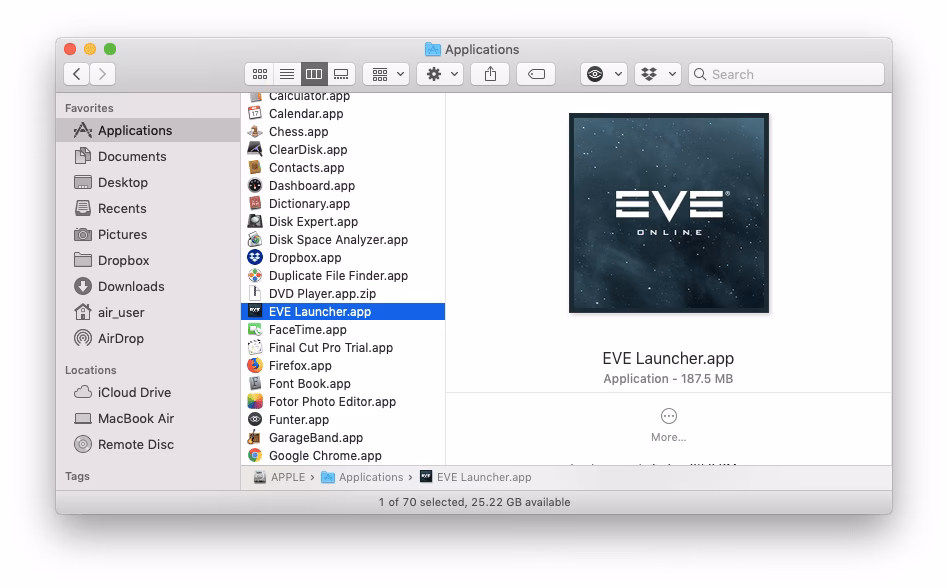The width and height of the screenshot is (948, 588).
Task: Open Downloads in the sidebar
Action: (x=148, y=286)
